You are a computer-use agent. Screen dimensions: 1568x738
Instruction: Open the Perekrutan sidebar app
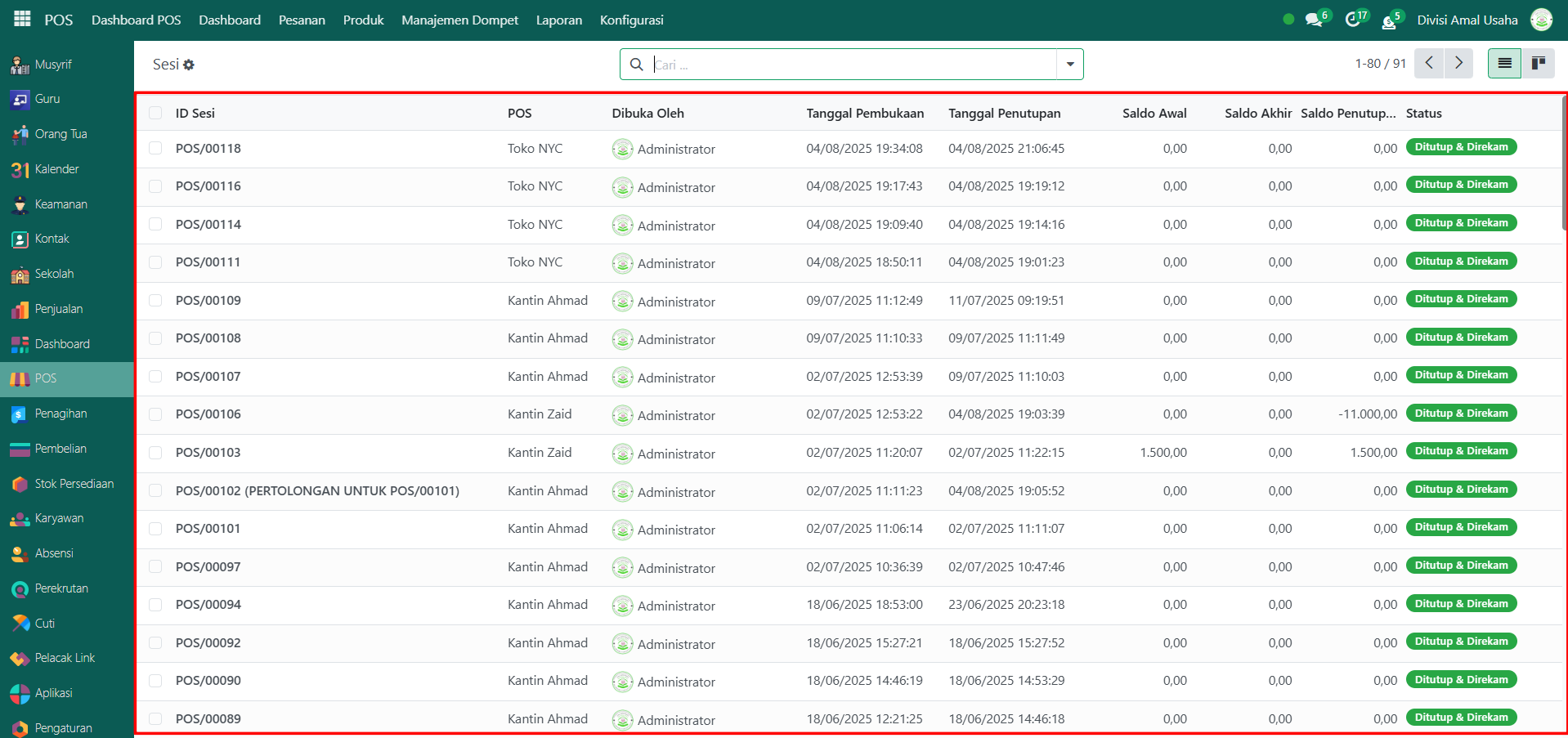pos(61,588)
